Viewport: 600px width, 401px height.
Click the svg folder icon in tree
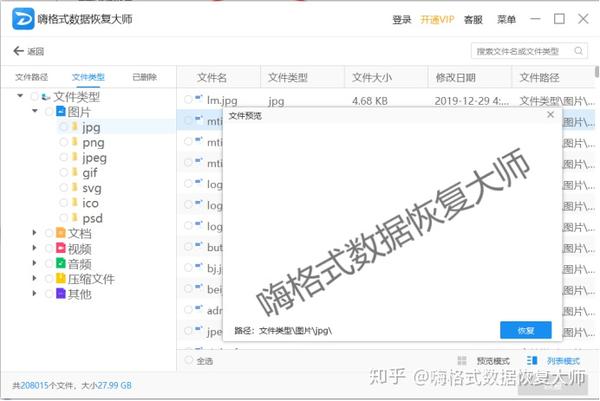[x=75, y=187]
